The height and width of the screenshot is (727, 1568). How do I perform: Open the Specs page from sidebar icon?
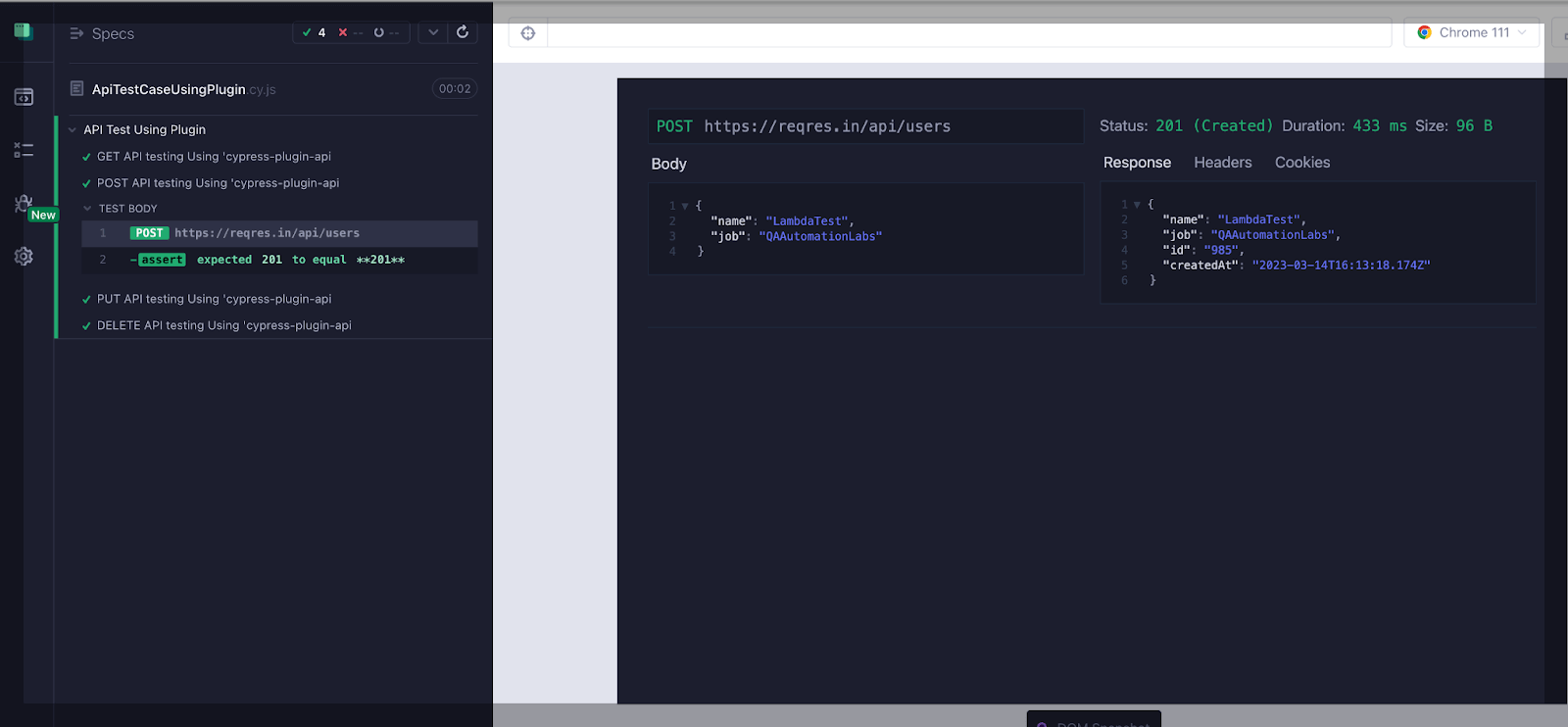pos(24,97)
